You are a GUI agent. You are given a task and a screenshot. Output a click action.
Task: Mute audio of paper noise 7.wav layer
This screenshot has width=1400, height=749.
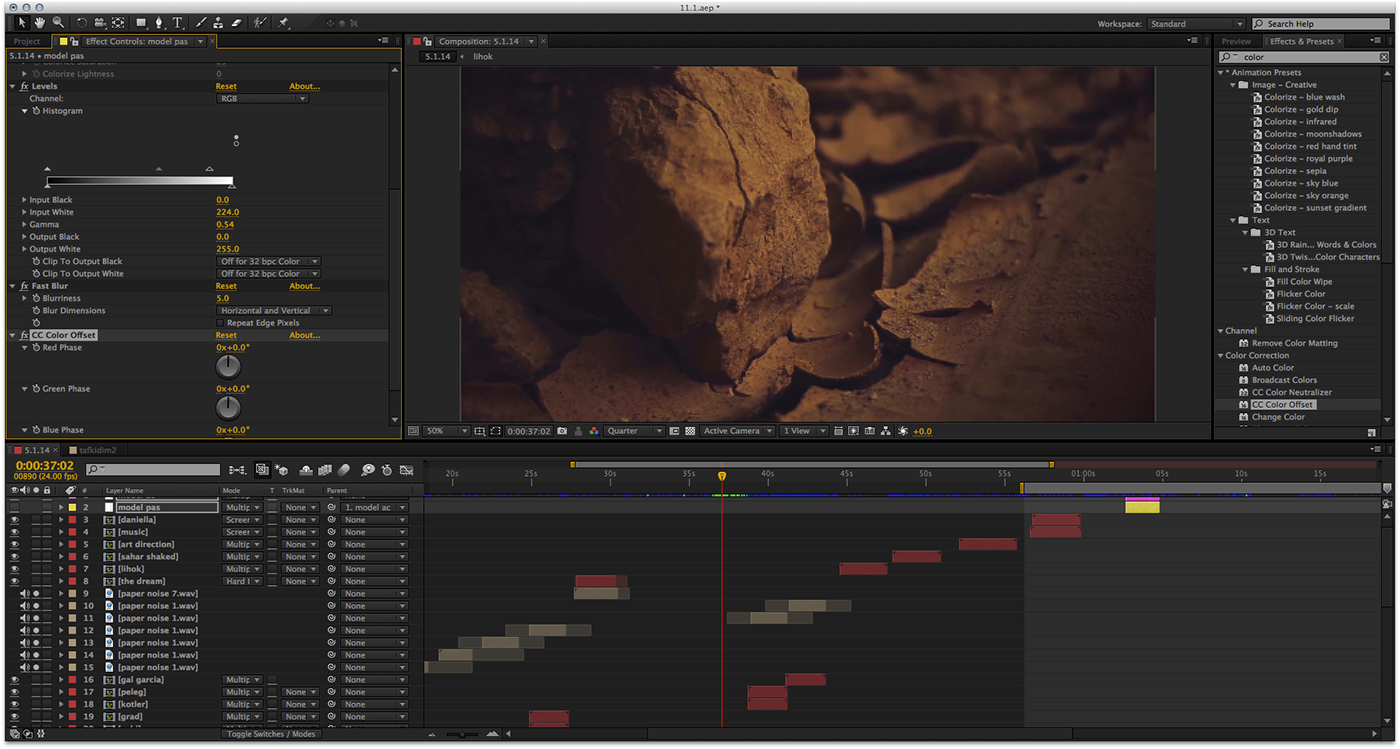pyautogui.click(x=25, y=593)
